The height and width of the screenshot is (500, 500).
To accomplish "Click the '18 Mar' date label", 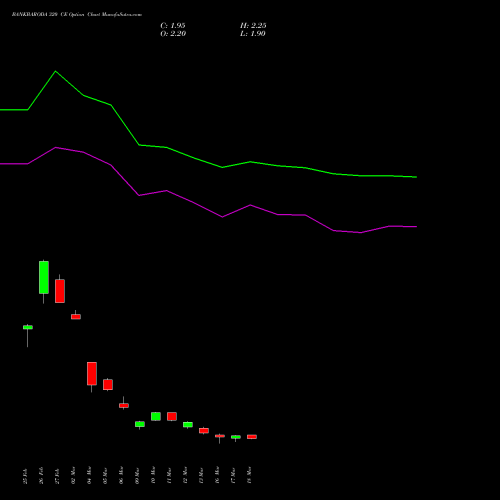I will [x=250, y=475].
